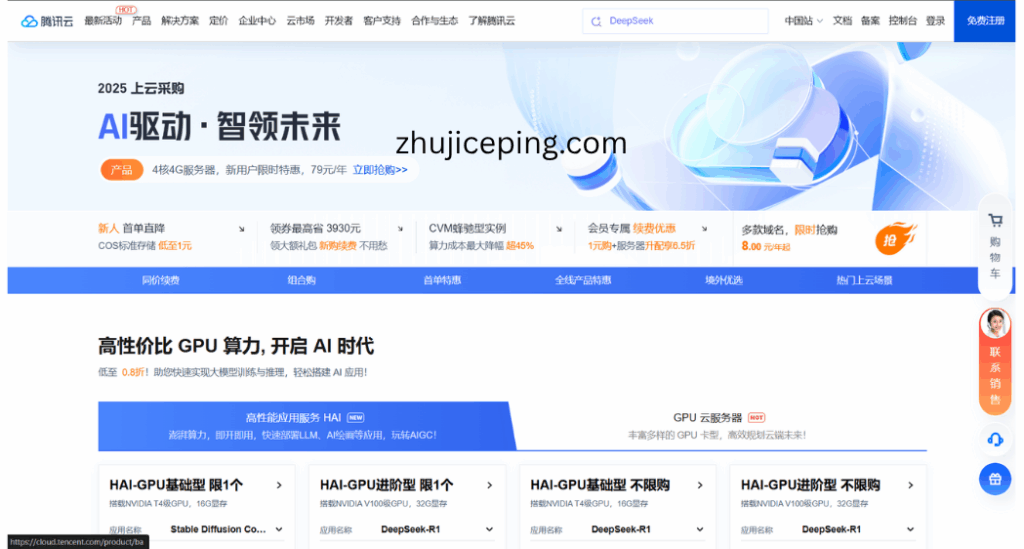The height and width of the screenshot is (549, 1024).
Task: Open the 企业中心 menu
Action: [x=257, y=21]
